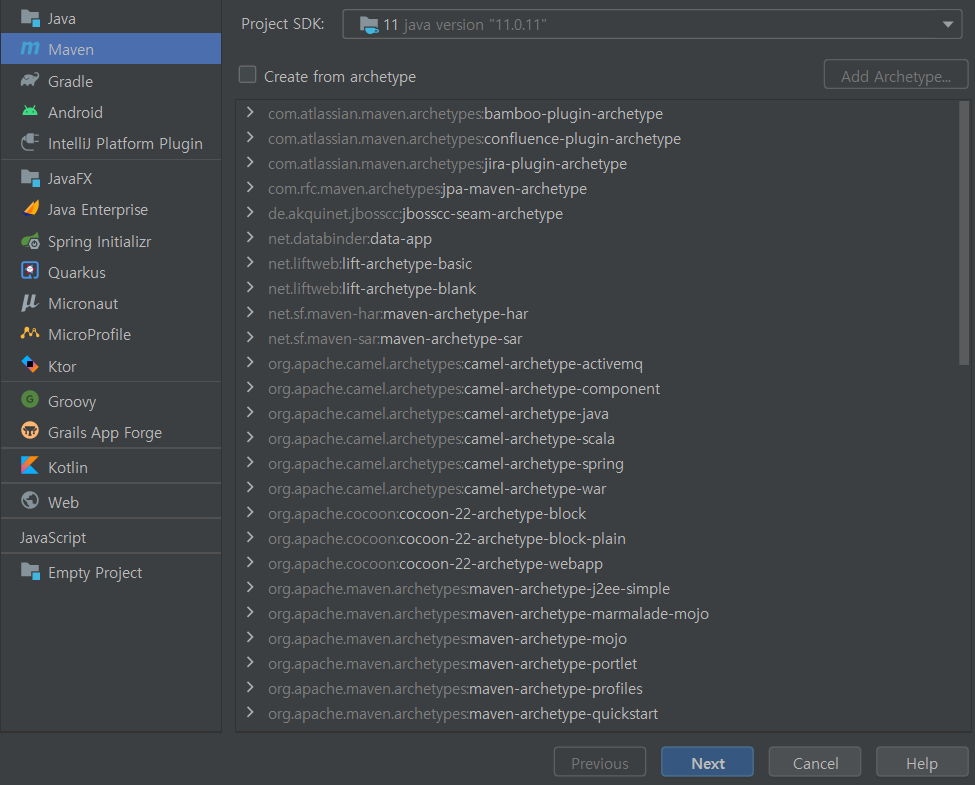Pick the IntelliJ Platform Plugin icon

30,142
